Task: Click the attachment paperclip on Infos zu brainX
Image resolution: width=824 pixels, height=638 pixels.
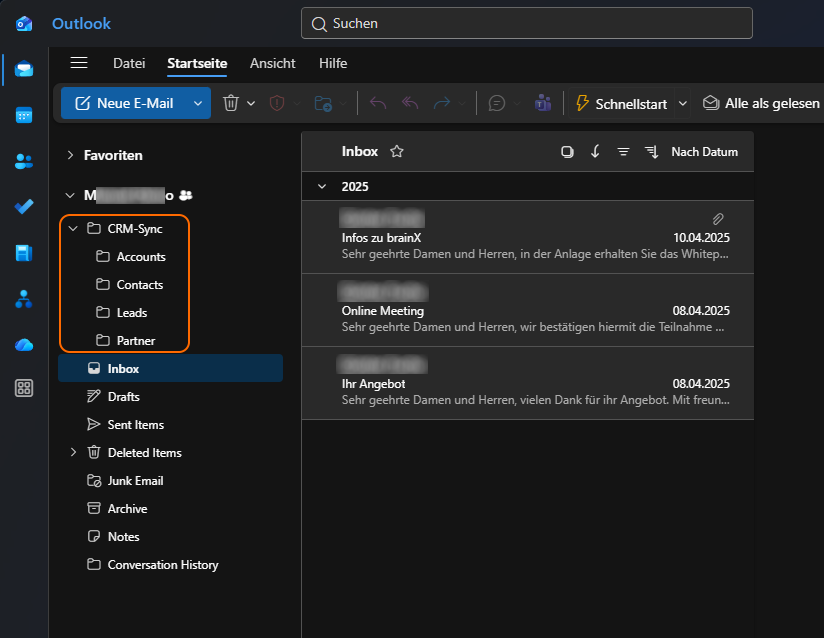Action: [x=718, y=219]
